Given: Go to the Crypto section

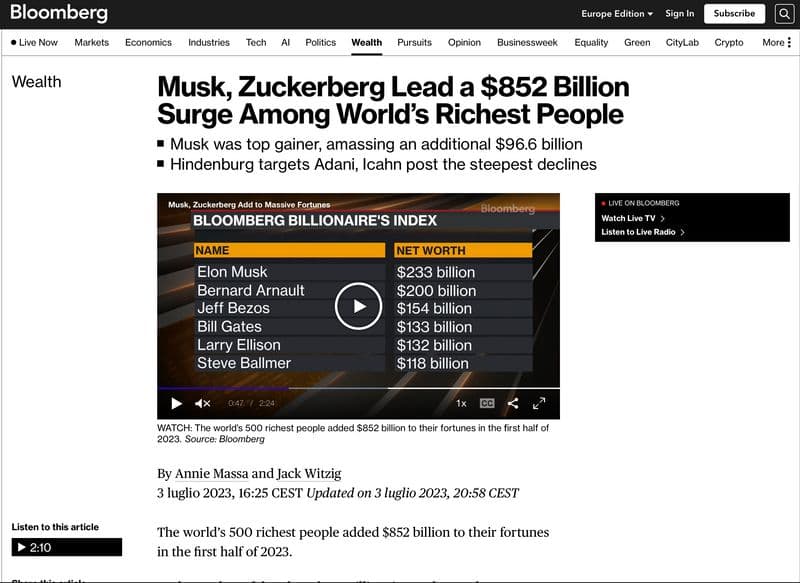Looking at the screenshot, I should 729,42.
